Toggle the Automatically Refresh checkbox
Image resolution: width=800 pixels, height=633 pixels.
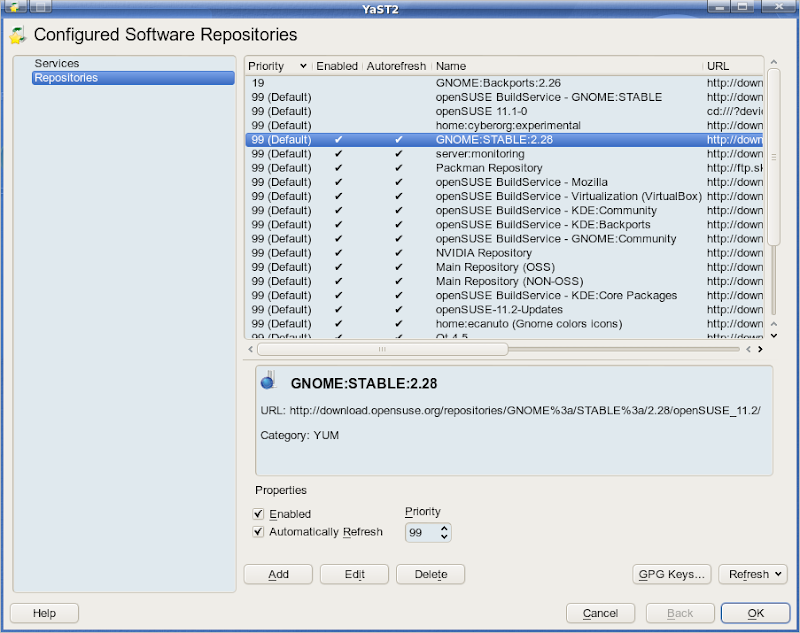(258, 532)
